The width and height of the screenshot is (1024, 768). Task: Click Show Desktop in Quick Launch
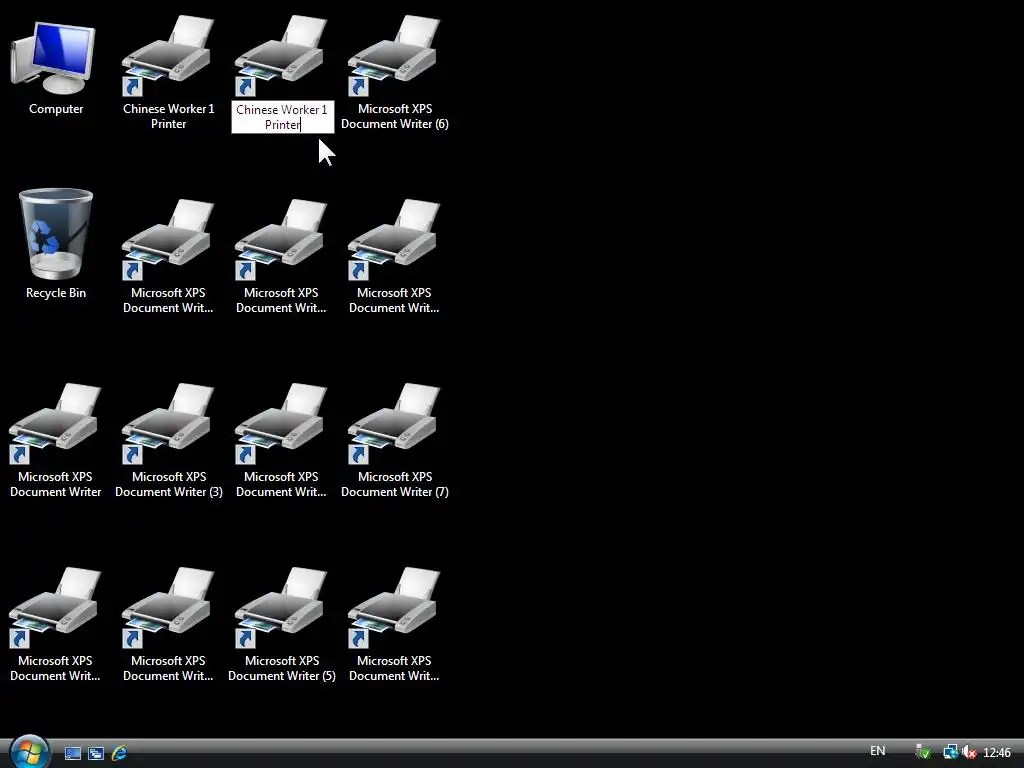(x=73, y=754)
